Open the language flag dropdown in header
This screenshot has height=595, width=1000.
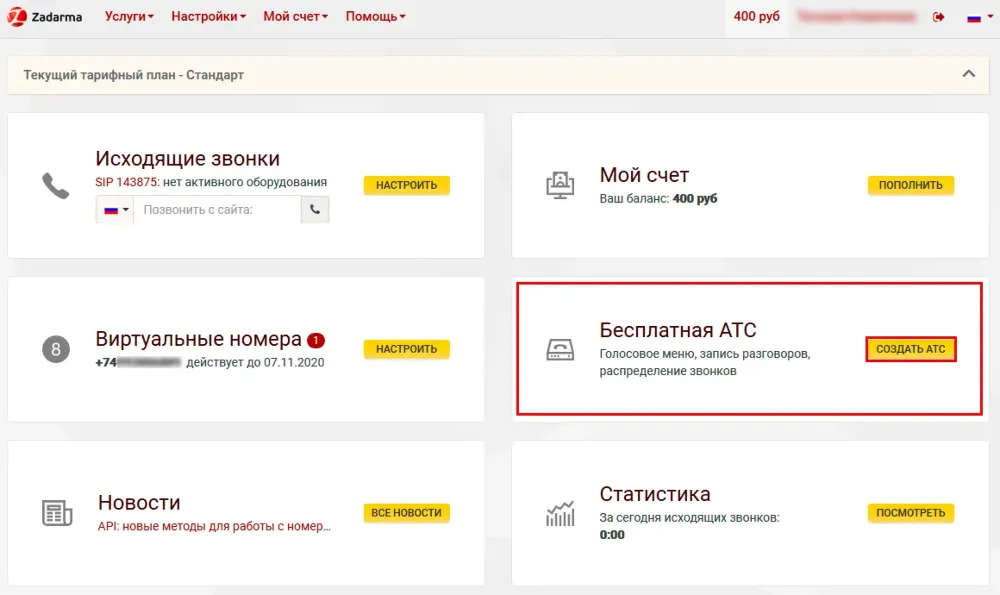click(x=980, y=17)
